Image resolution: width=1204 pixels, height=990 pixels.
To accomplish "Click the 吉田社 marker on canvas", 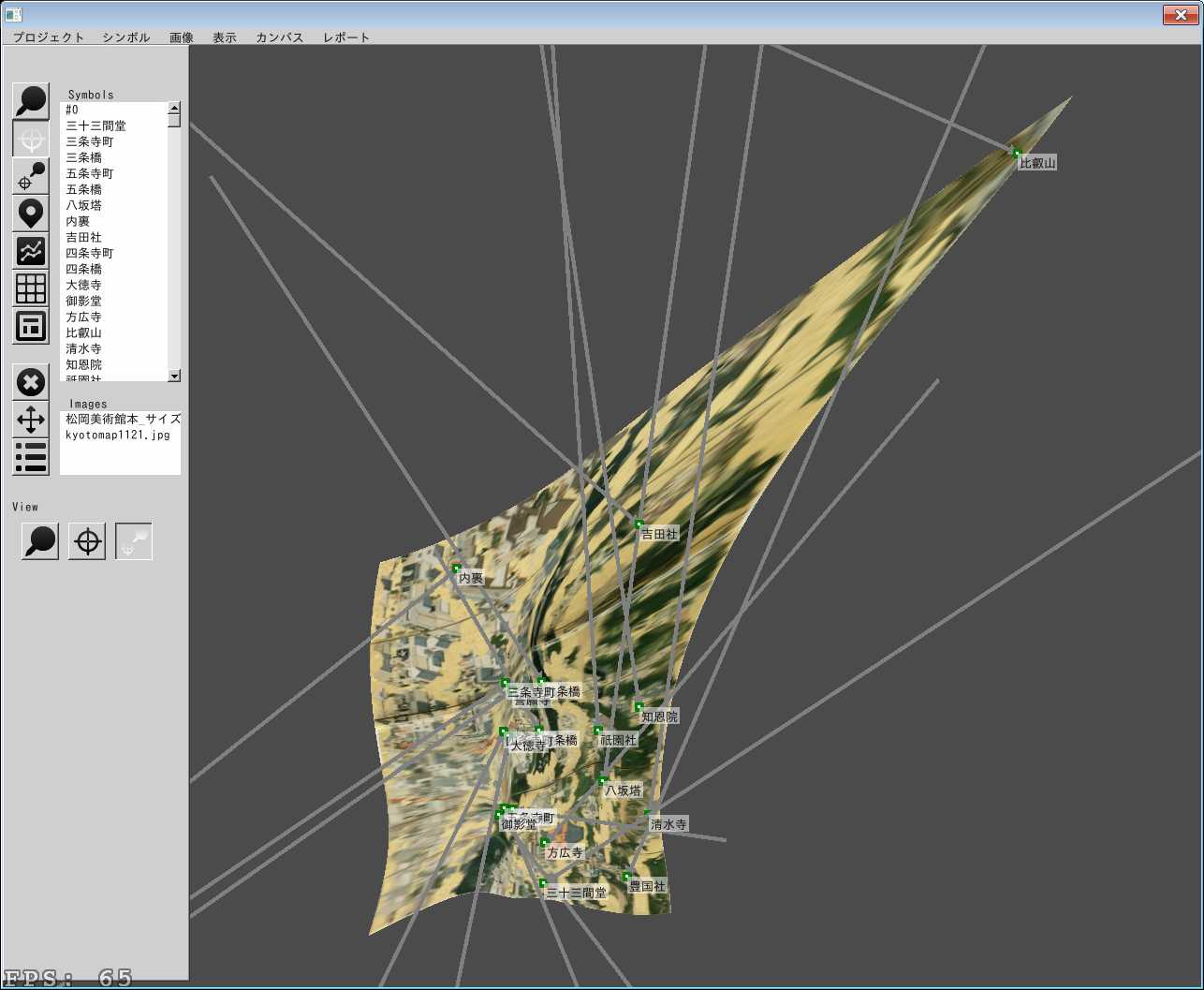I will [x=639, y=524].
